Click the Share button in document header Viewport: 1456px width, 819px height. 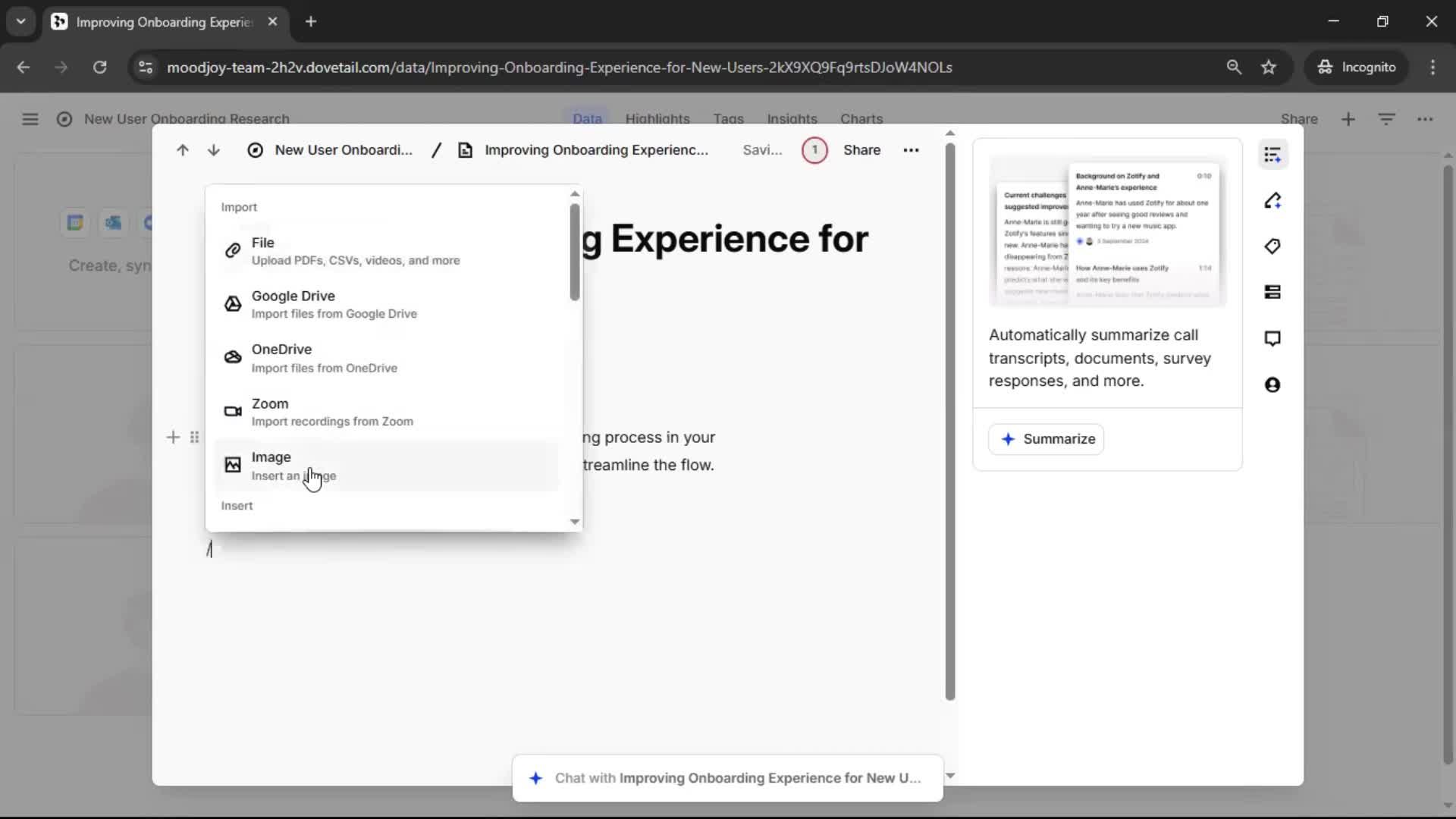click(861, 150)
